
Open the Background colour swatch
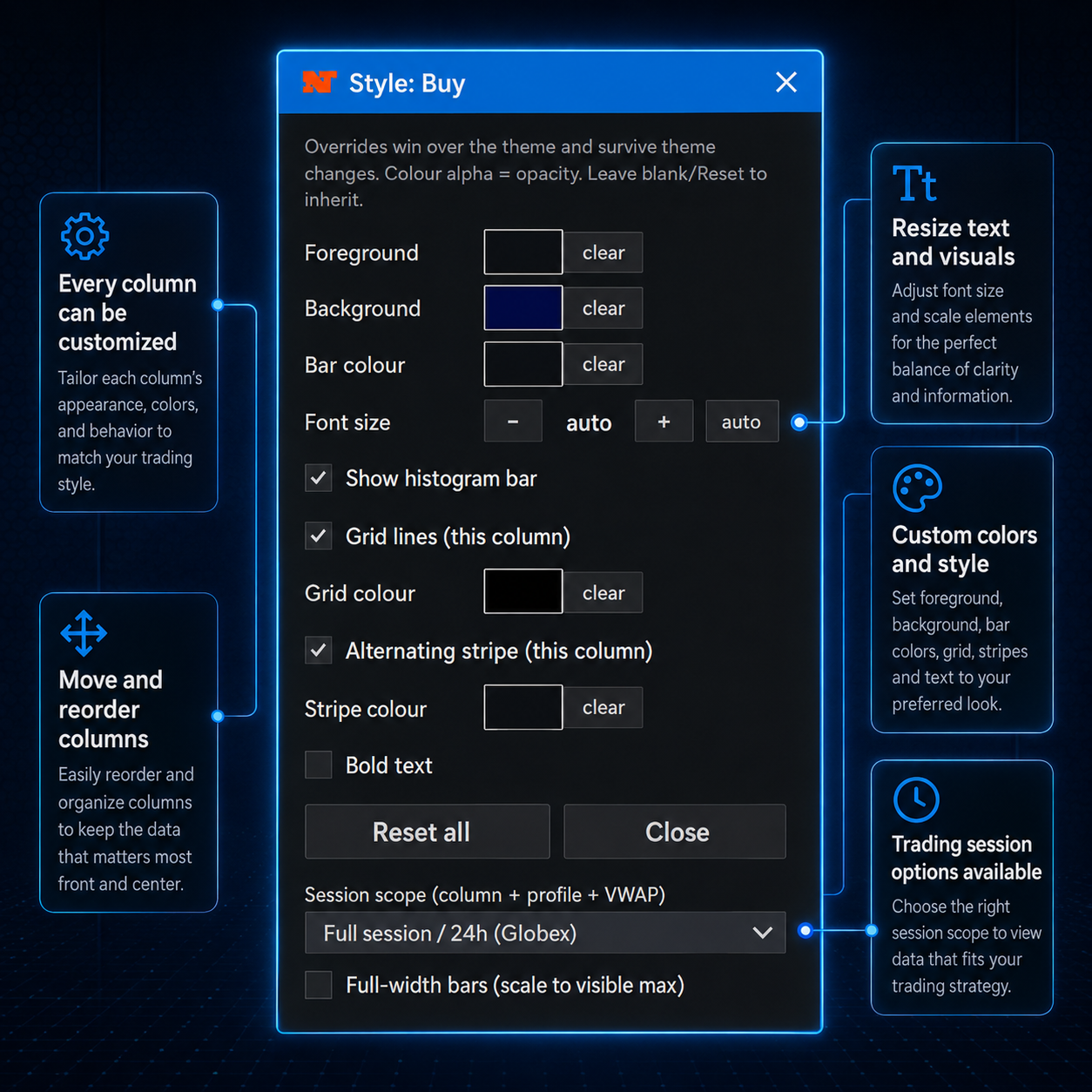[x=523, y=308]
